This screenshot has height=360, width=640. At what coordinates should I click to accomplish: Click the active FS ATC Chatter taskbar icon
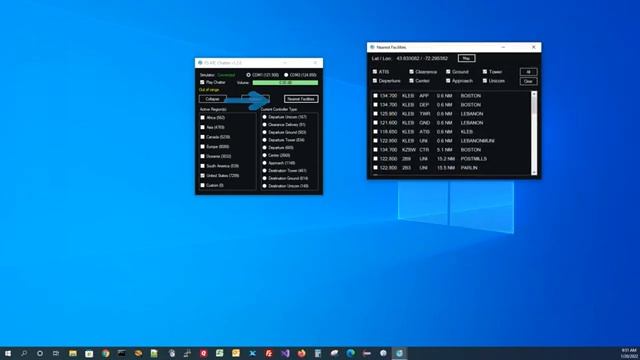tap(399, 353)
